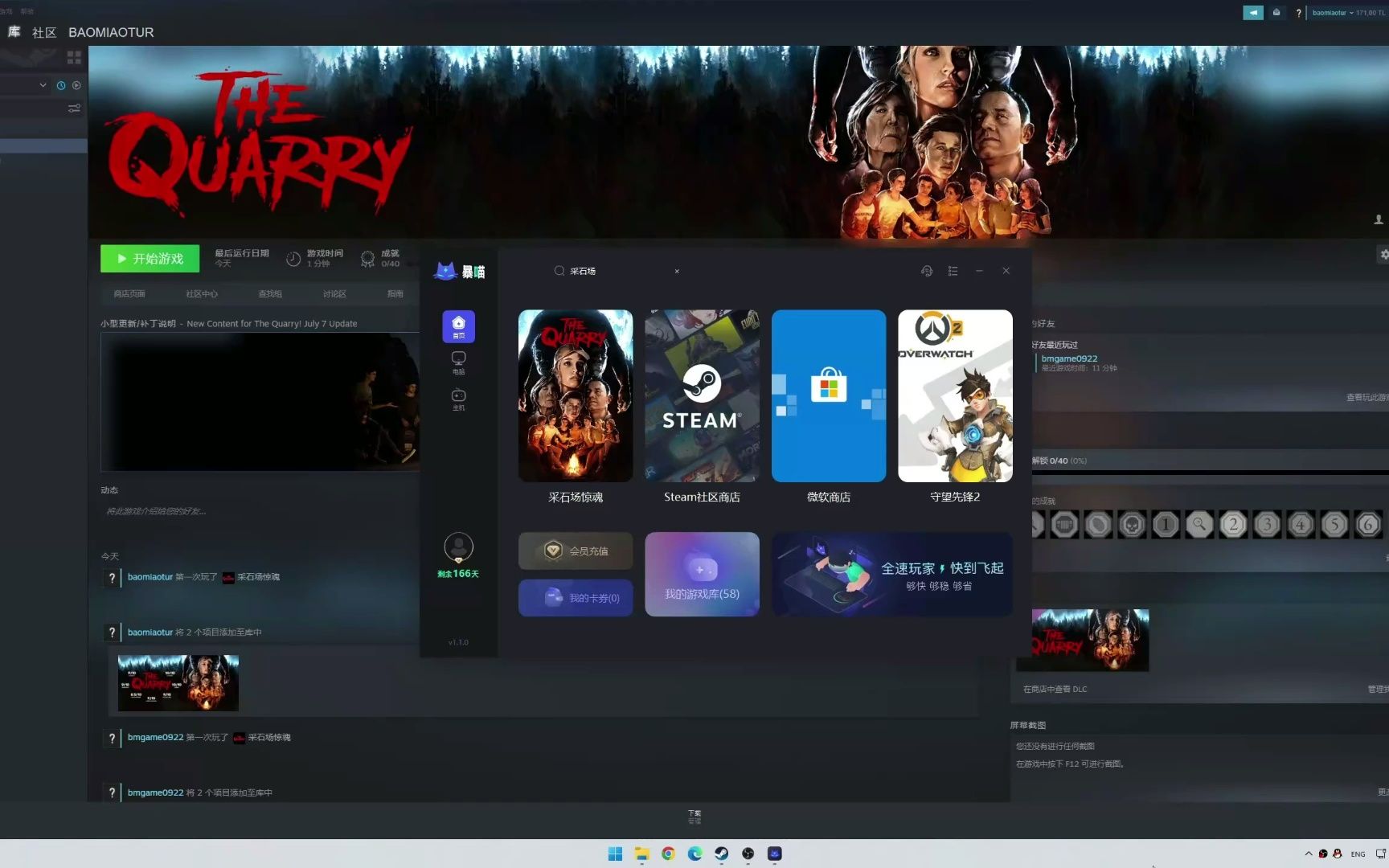This screenshot has width=1389, height=868.
Task: Open the Steam help question mark icon
Action: click(x=1298, y=13)
